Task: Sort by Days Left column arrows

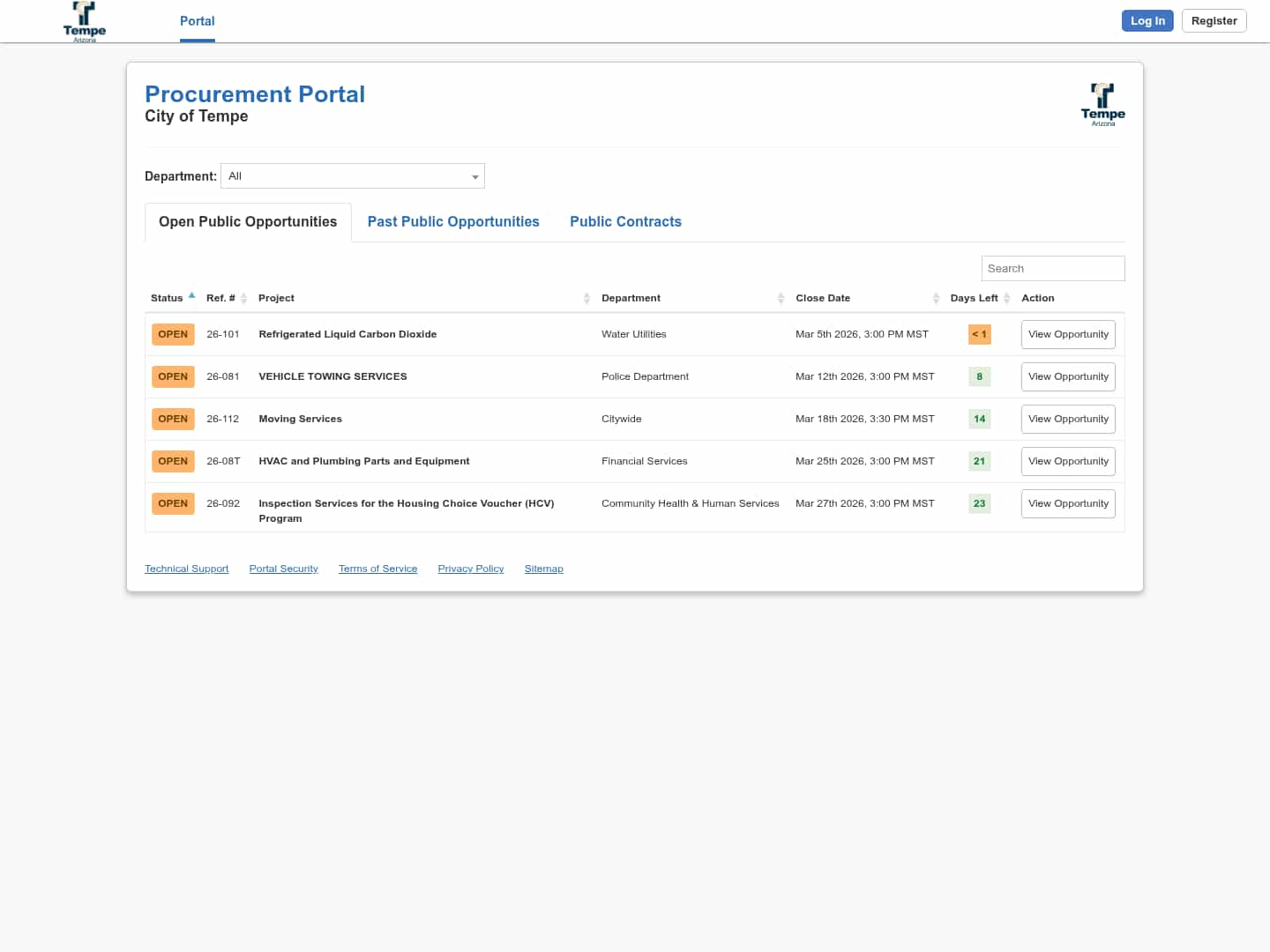Action: point(1006,299)
